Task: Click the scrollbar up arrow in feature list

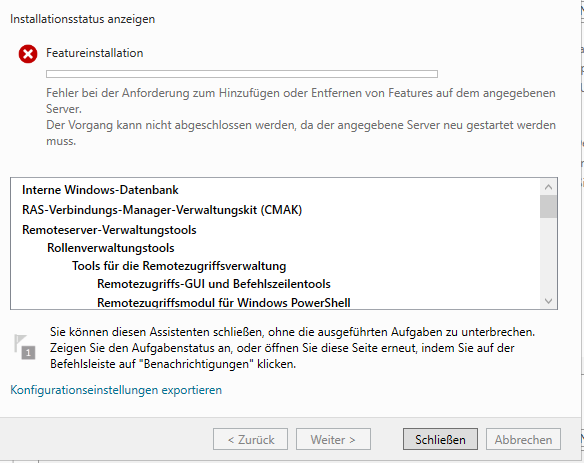Action: (548, 187)
